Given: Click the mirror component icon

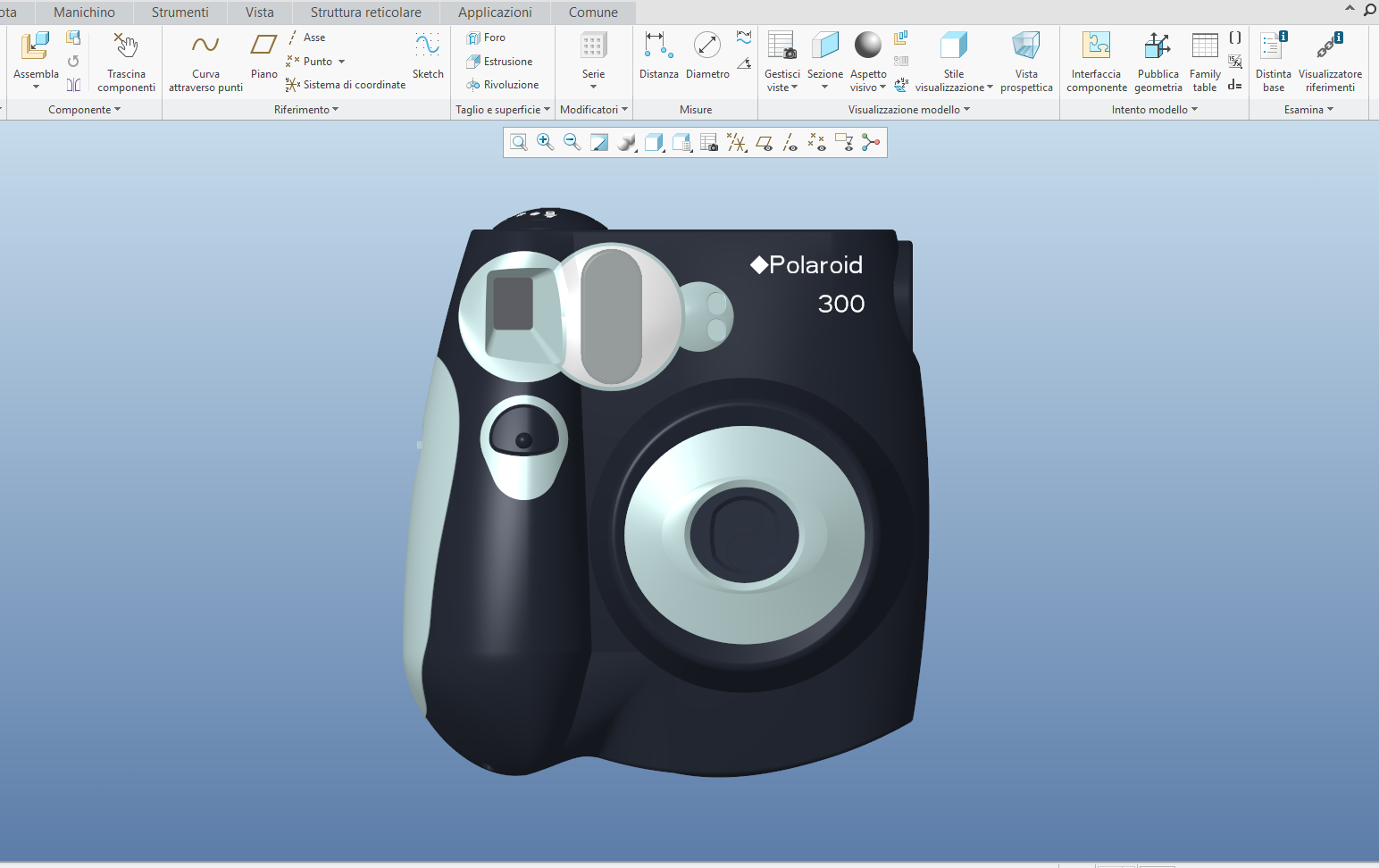Looking at the screenshot, I should (x=73, y=85).
